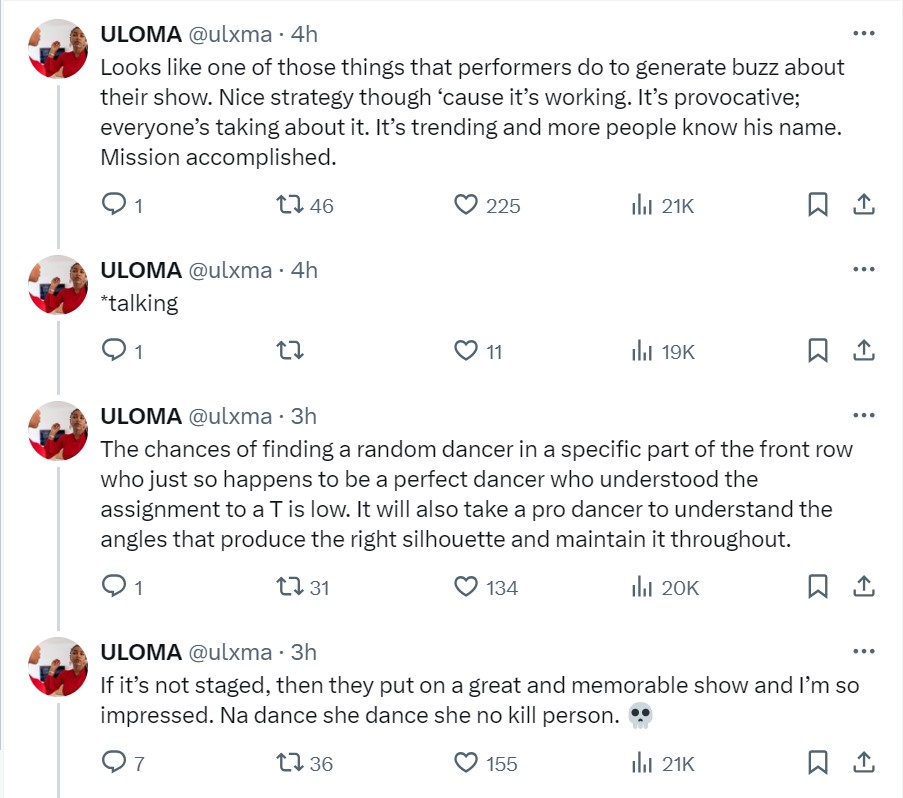Share the first tweet about generating buzz
This screenshot has height=798, width=903.
click(x=863, y=205)
